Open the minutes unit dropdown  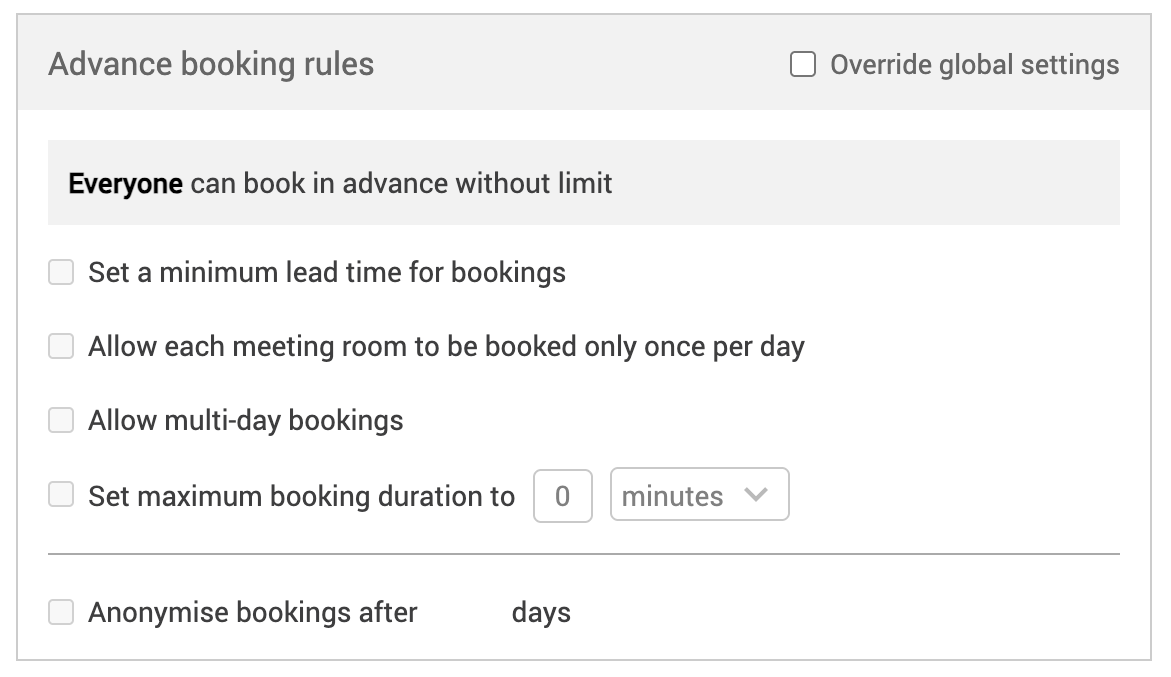point(699,495)
